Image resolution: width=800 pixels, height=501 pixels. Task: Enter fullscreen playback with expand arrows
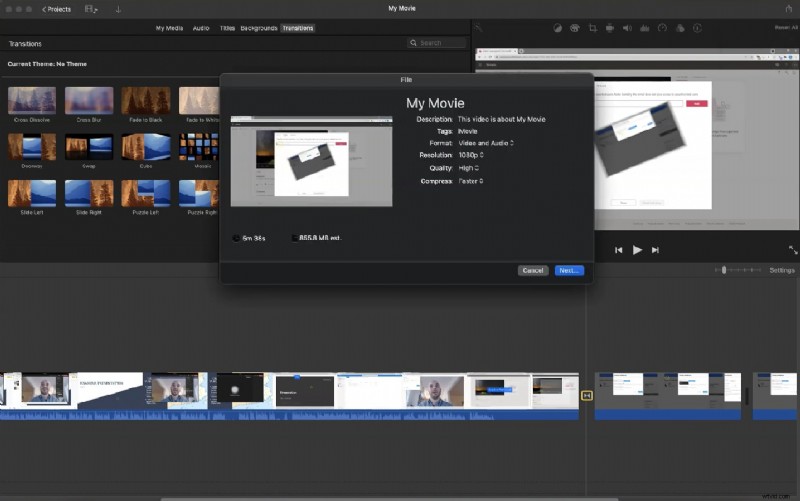click(x=793, y=250)
